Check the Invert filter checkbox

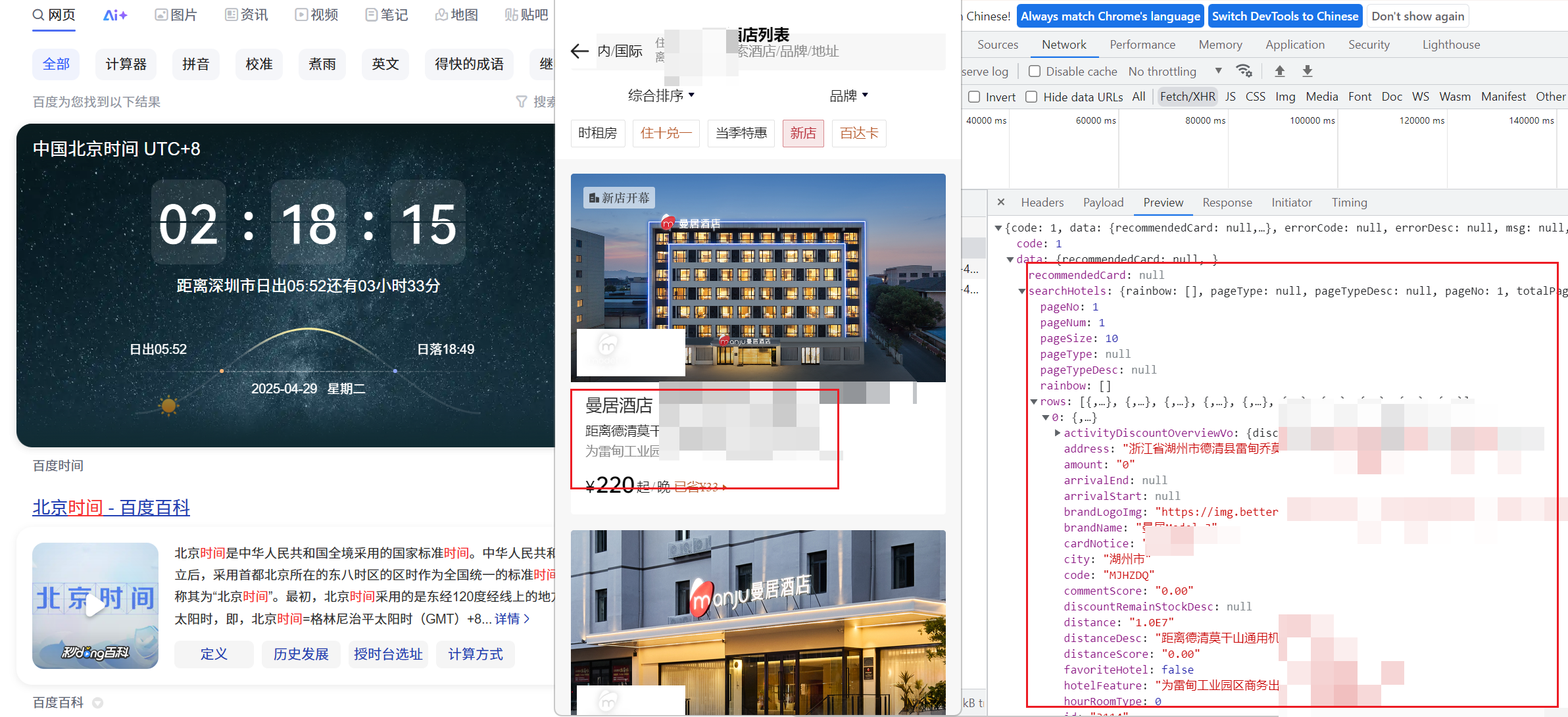click(x=974, y=97)
